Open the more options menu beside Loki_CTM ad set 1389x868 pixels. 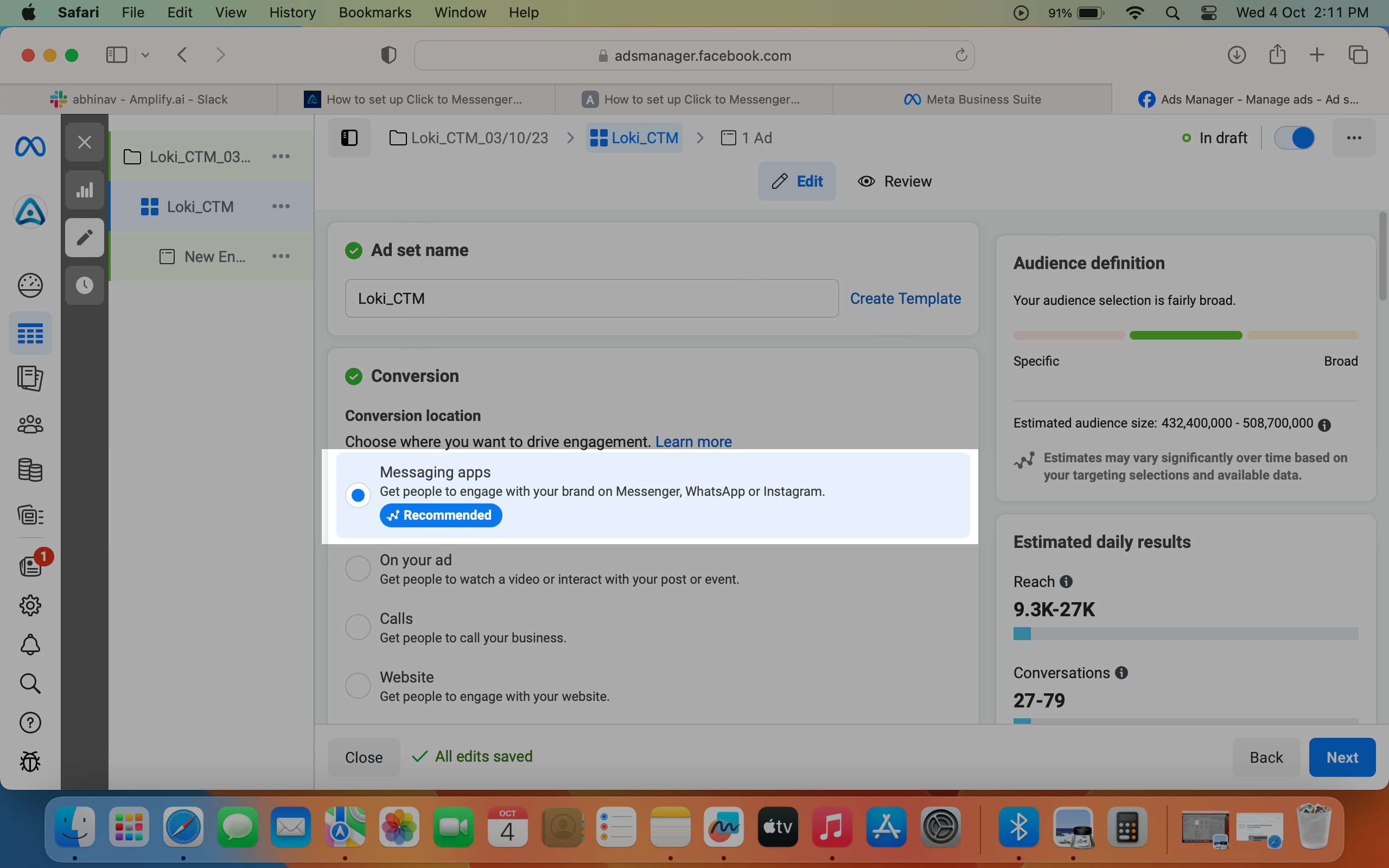(281, 206)
